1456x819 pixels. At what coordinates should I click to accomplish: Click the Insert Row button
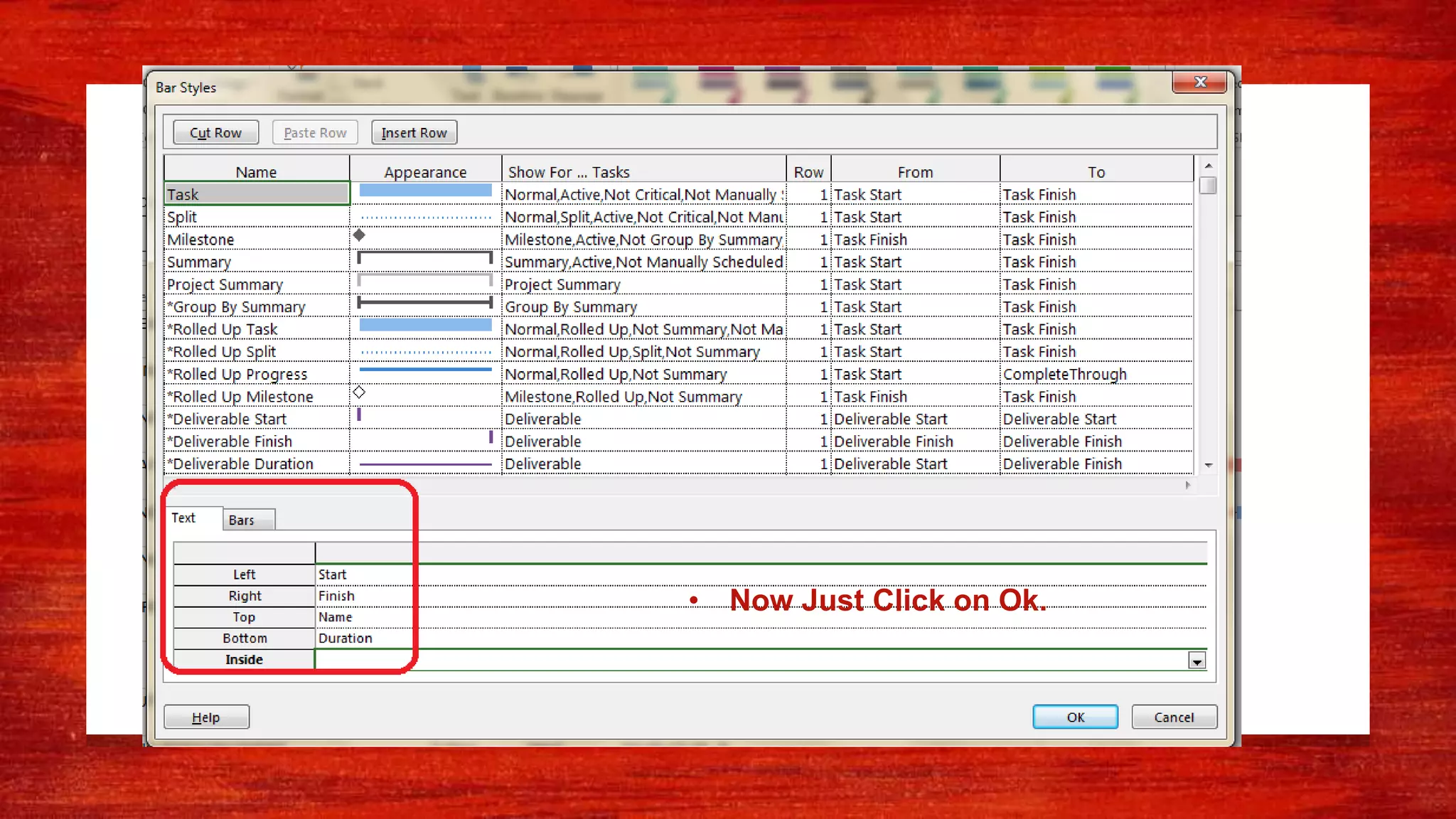pos(414,133)
